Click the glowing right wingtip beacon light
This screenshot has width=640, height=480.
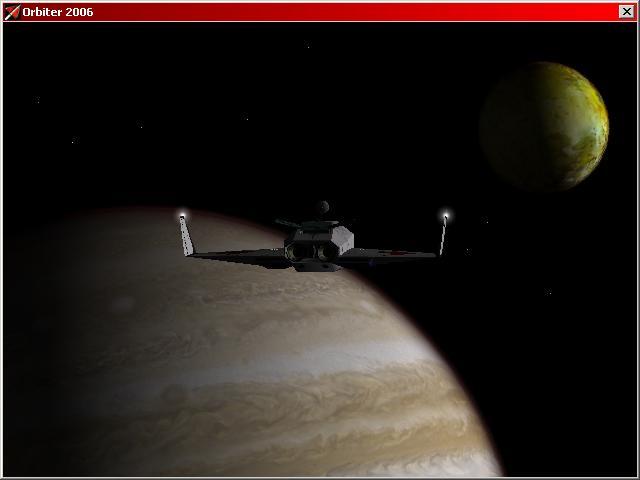click(x=446, y=214)
